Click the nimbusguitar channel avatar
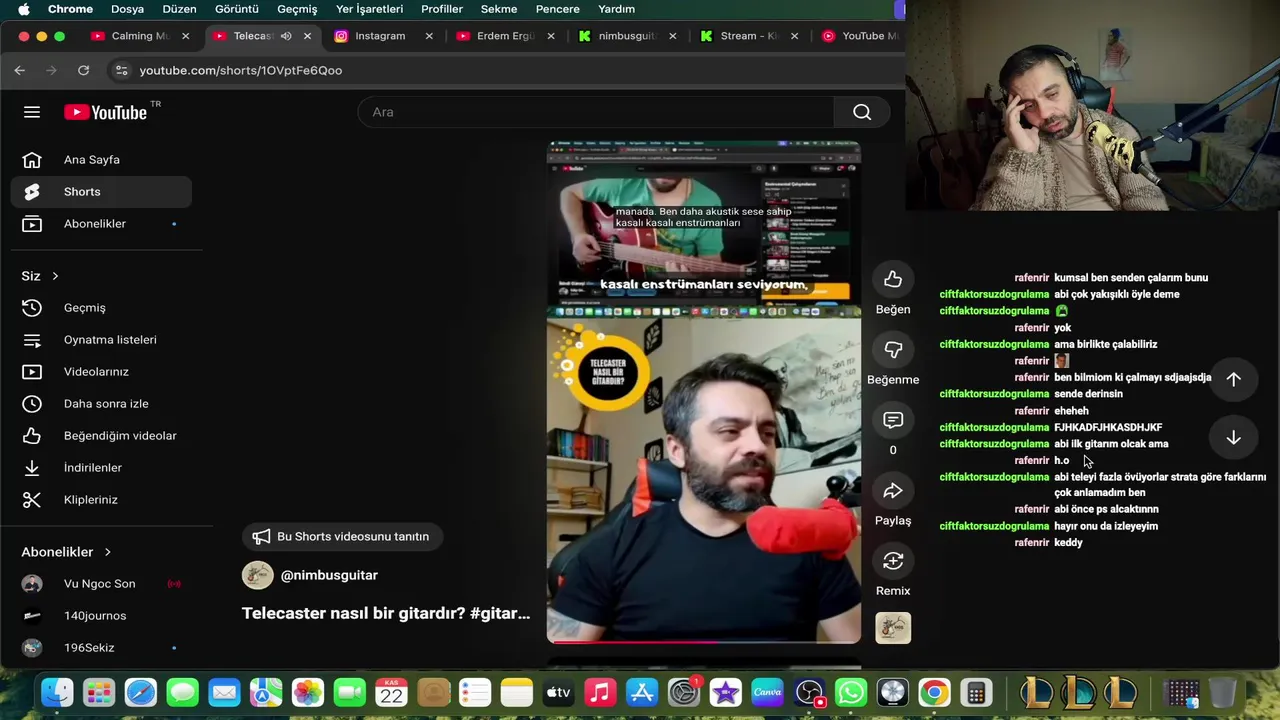The width and height of the screenshot is (1280, 720). pyautogui.click(x=257, y=575)
